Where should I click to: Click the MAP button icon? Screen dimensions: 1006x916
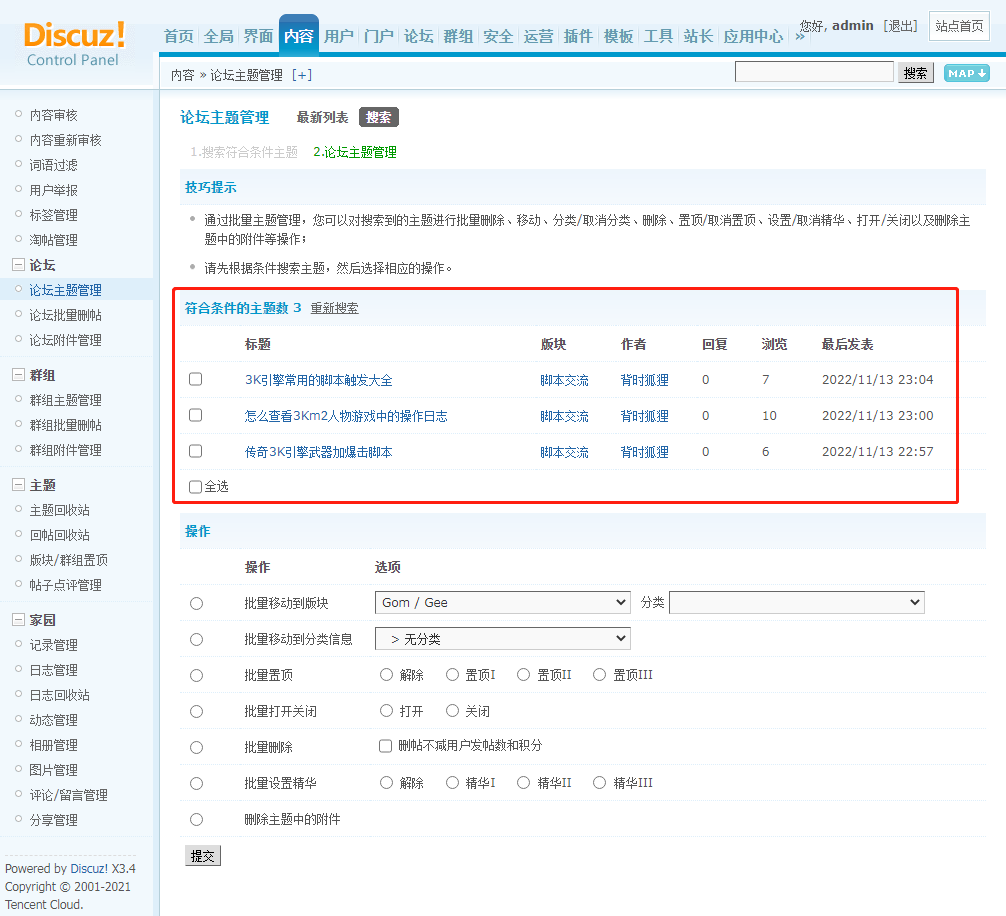click(966, 73)
